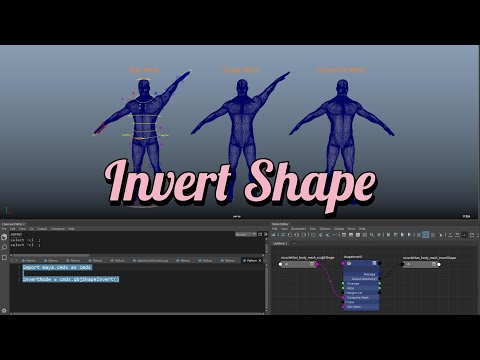This screenshot has height=360, width=480.
Task: Select the shapeInvert1 node title
Action: pyautogui.click(x=353, y=257)
